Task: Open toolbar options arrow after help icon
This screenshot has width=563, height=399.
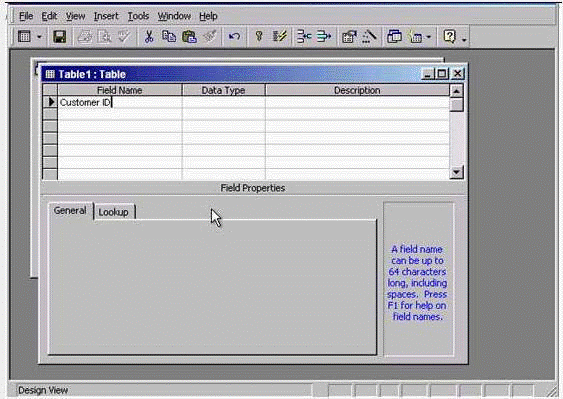Action: (464, 39)
